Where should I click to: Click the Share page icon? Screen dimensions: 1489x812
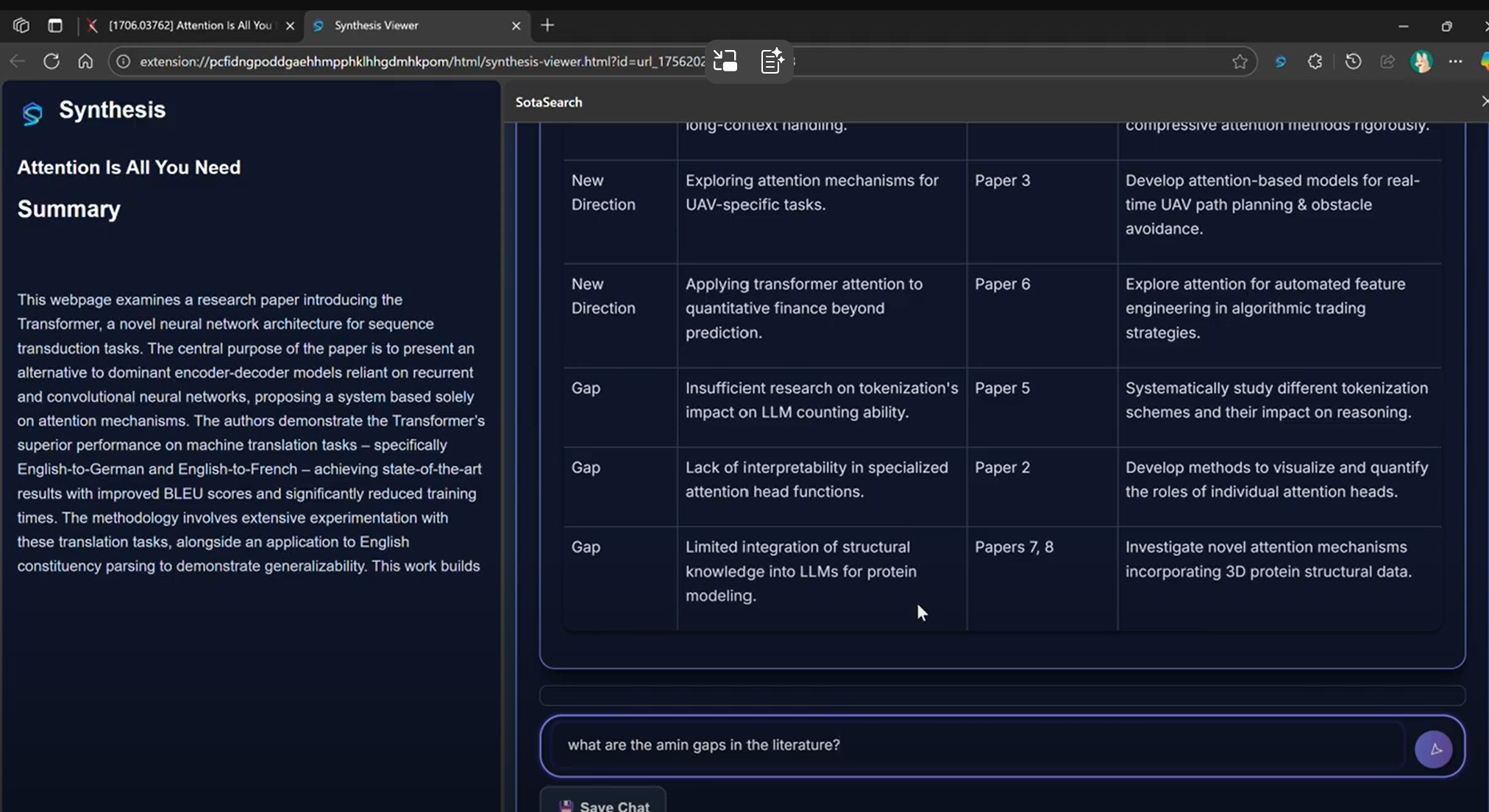coord(1387,62)
